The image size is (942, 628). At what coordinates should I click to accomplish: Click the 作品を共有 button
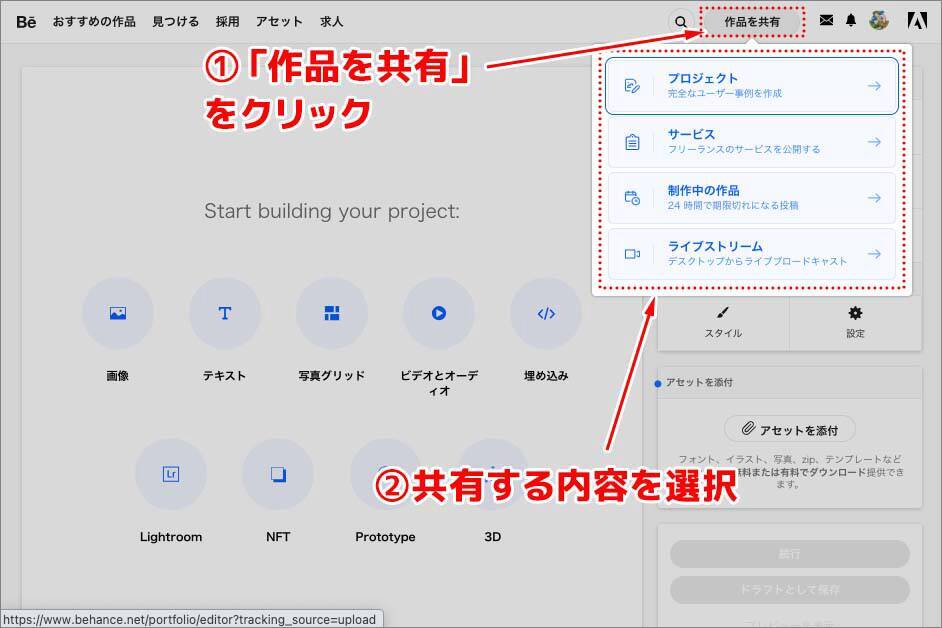tap(752, 22)
